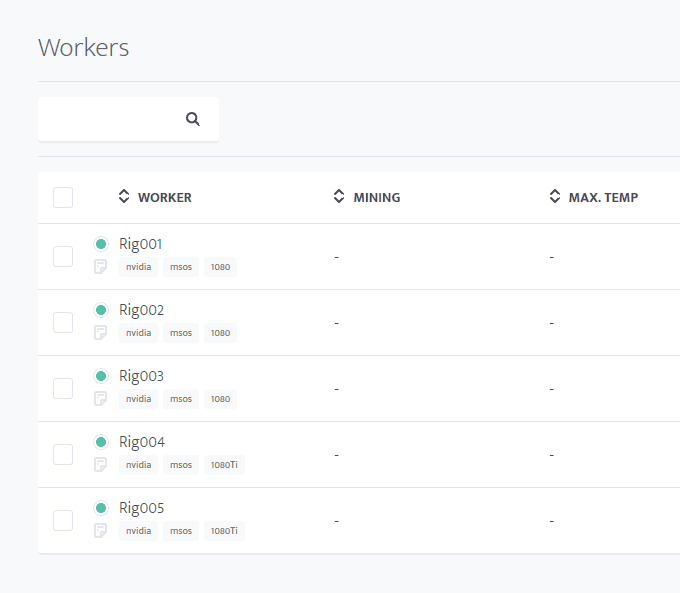Image resolution: width=680 pixels, height=593 pixels.
Task: Click the nvidia tag on Rig001
Action: 138,267
